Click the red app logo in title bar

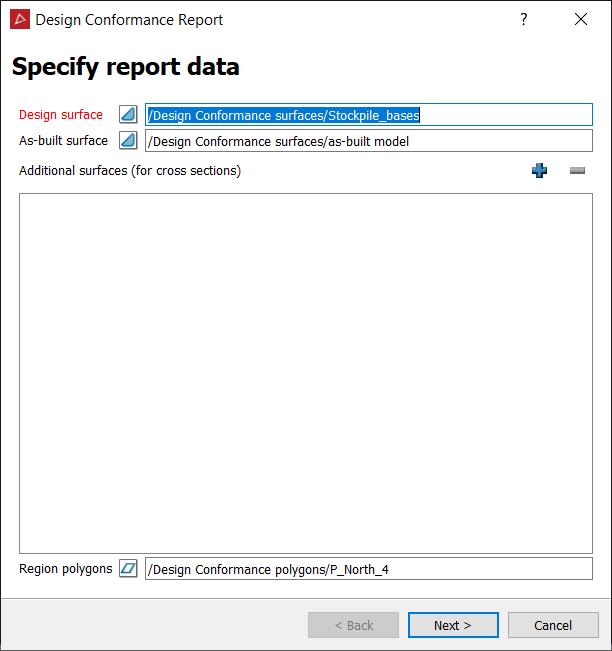point(20,20)
